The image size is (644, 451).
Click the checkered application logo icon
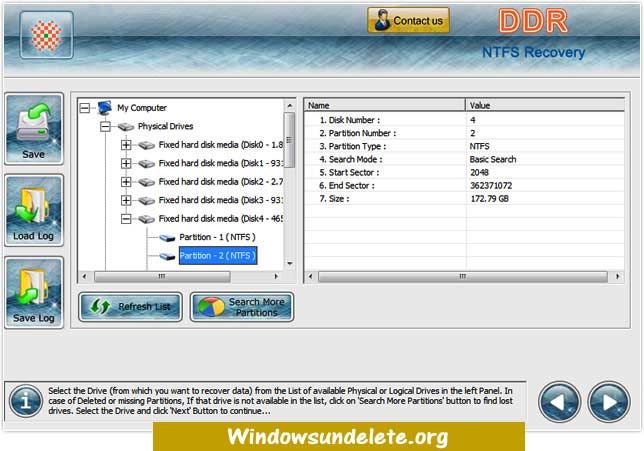pos(47,35)
